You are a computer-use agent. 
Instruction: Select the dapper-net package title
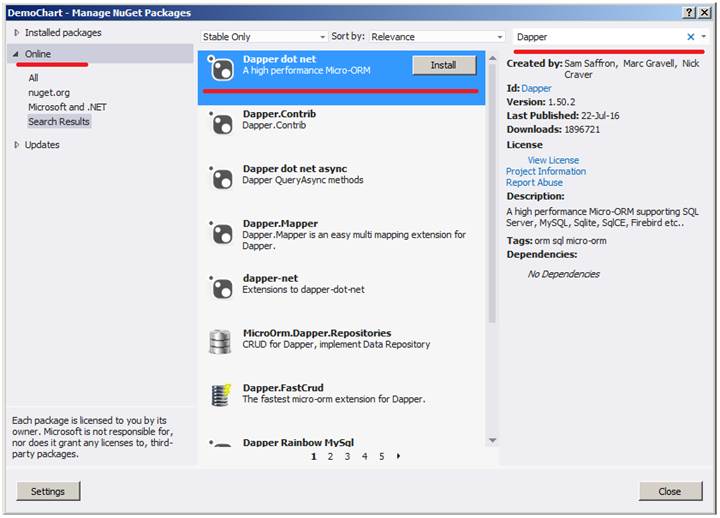click(x=270, y=278)
